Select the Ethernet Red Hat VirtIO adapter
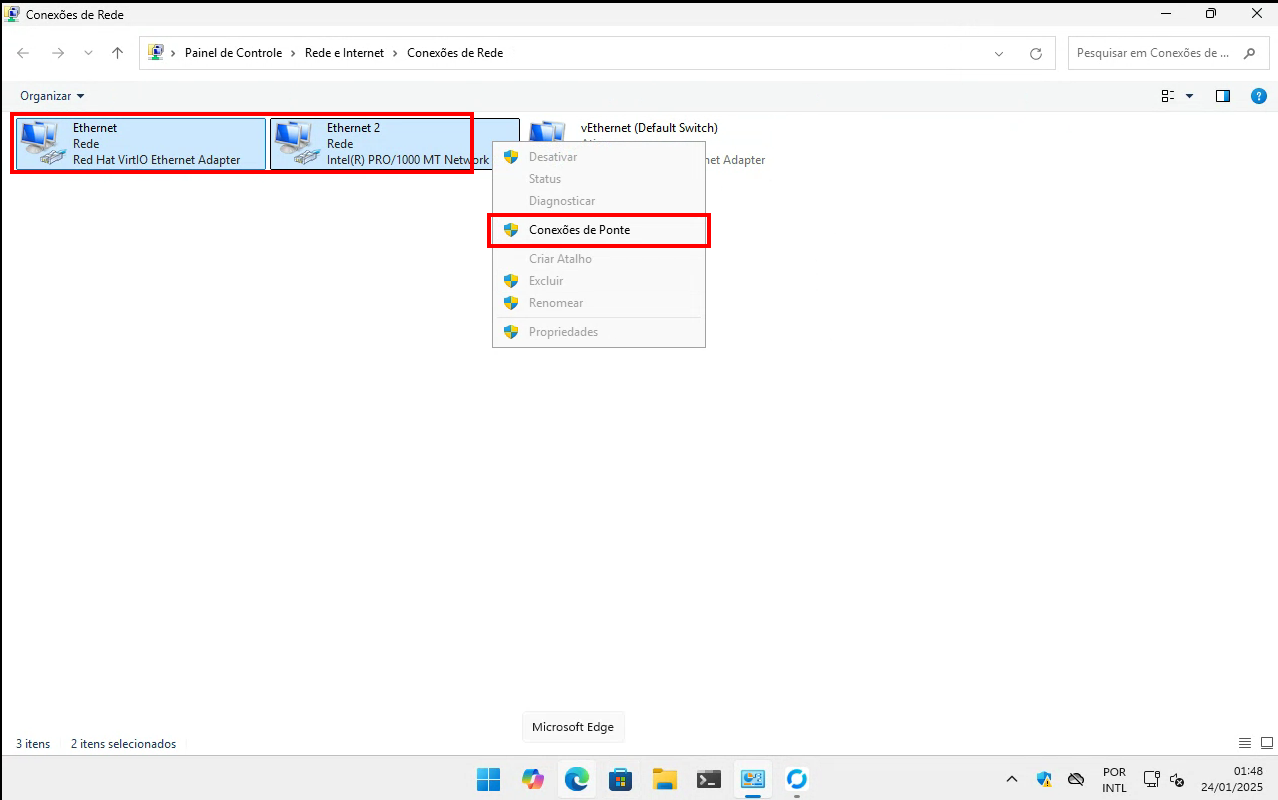This screenshot has width=1278, height=800. 140,144
